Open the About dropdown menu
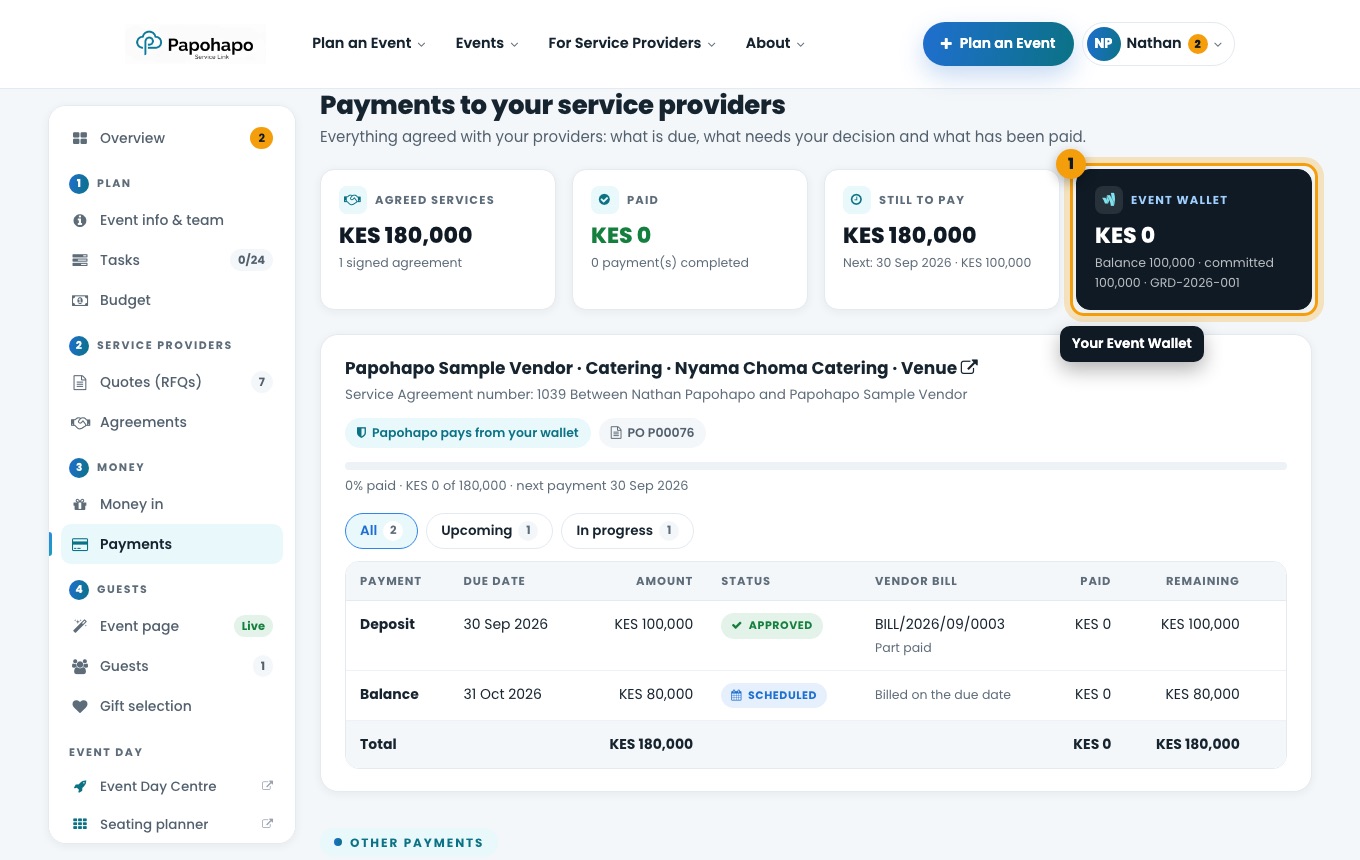 click(775, 43)
